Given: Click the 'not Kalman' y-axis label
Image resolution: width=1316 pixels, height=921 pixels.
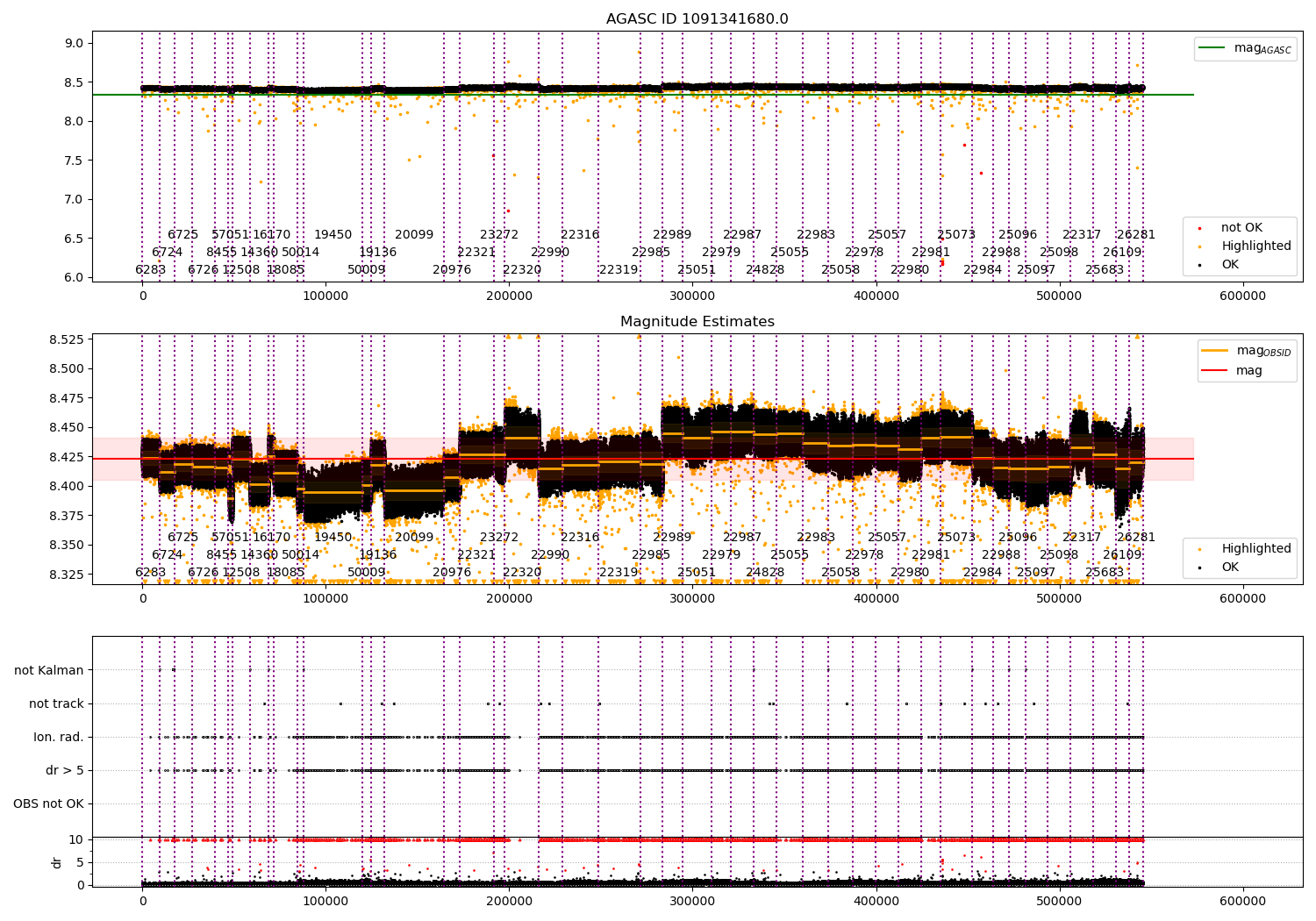Looking at the screenshot, I should [49, 670].
